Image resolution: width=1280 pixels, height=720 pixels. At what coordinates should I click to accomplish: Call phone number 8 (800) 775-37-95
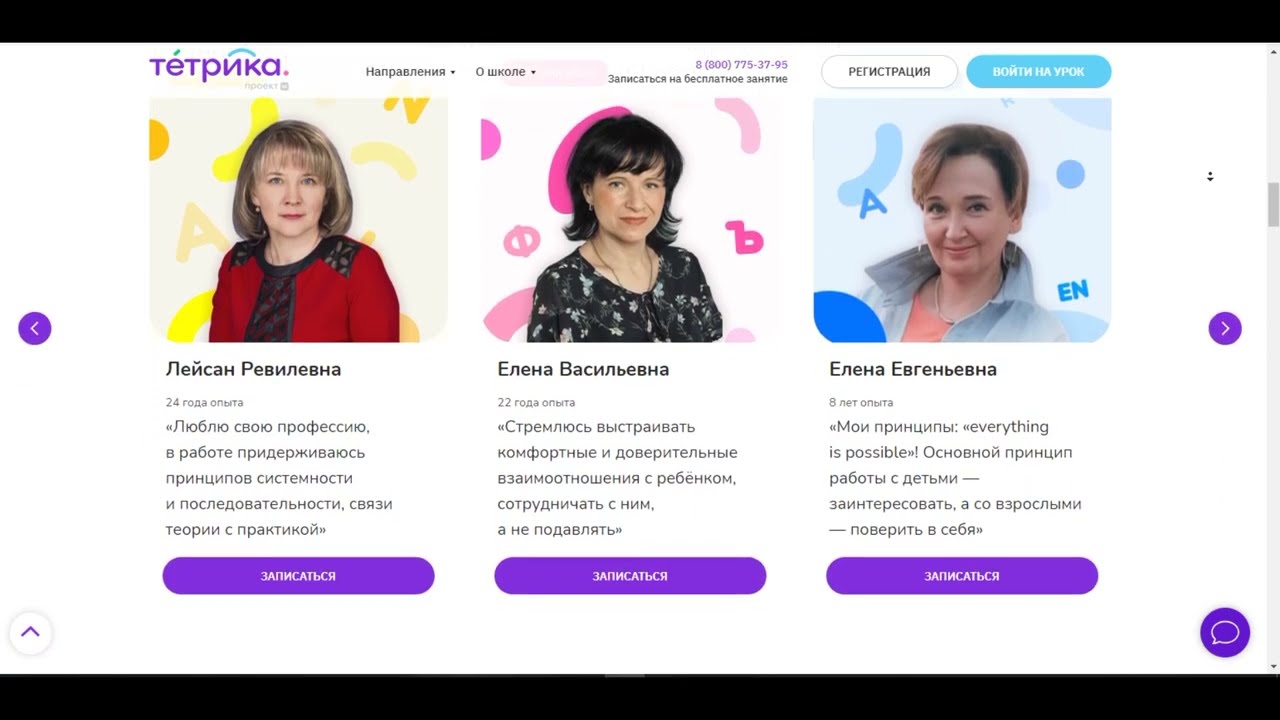741,65
